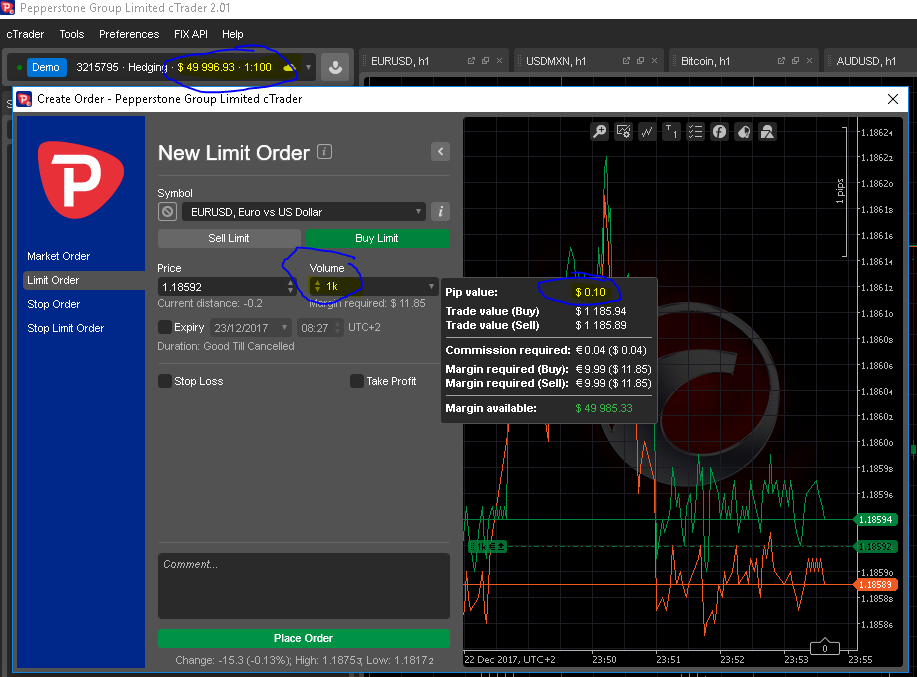Image resolution: width=917 pixels, height=677 pixels.
Task: Open the Help menu
Action: coord(233,34)
